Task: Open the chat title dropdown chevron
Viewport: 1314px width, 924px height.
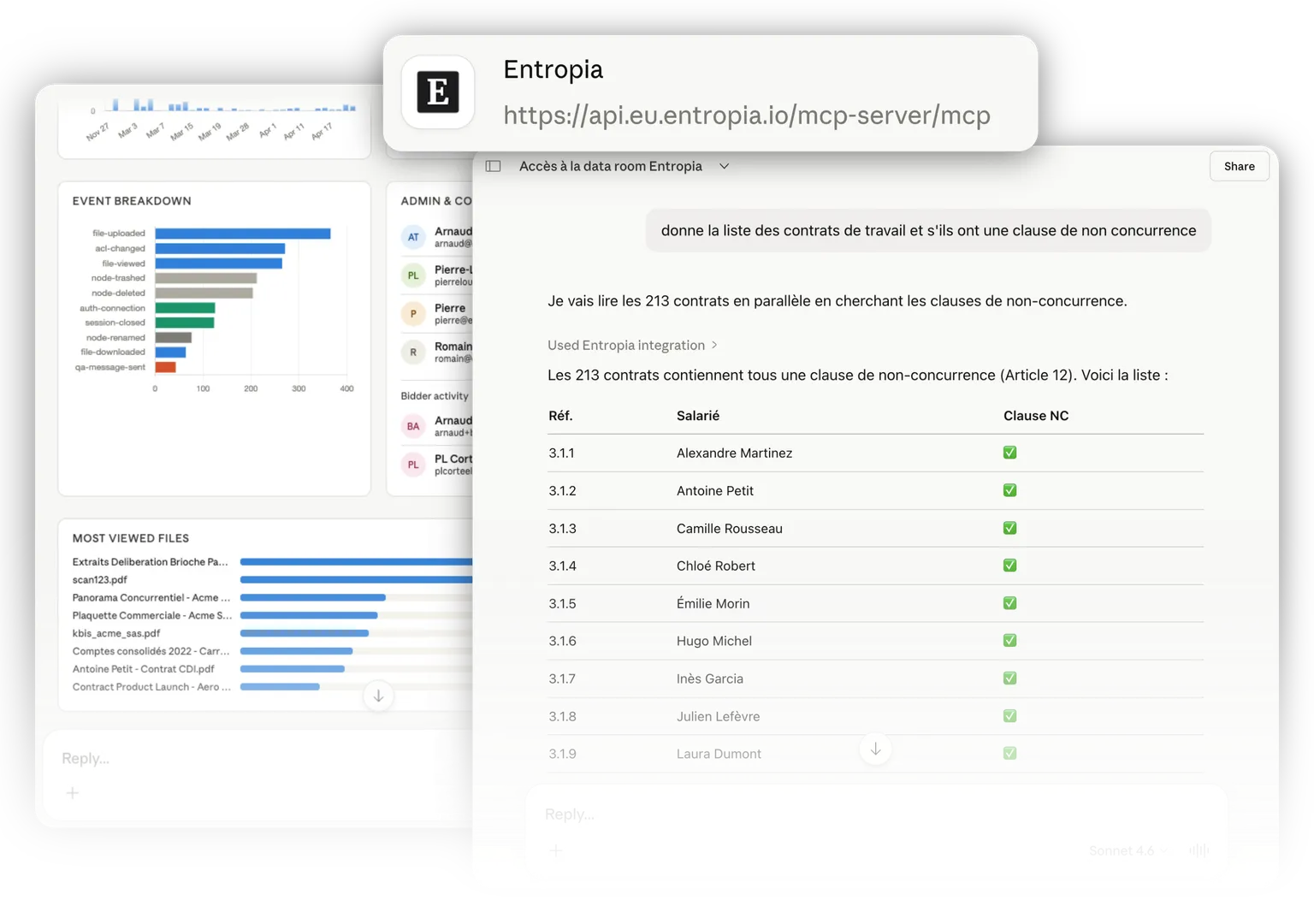Action: (724, 166)
